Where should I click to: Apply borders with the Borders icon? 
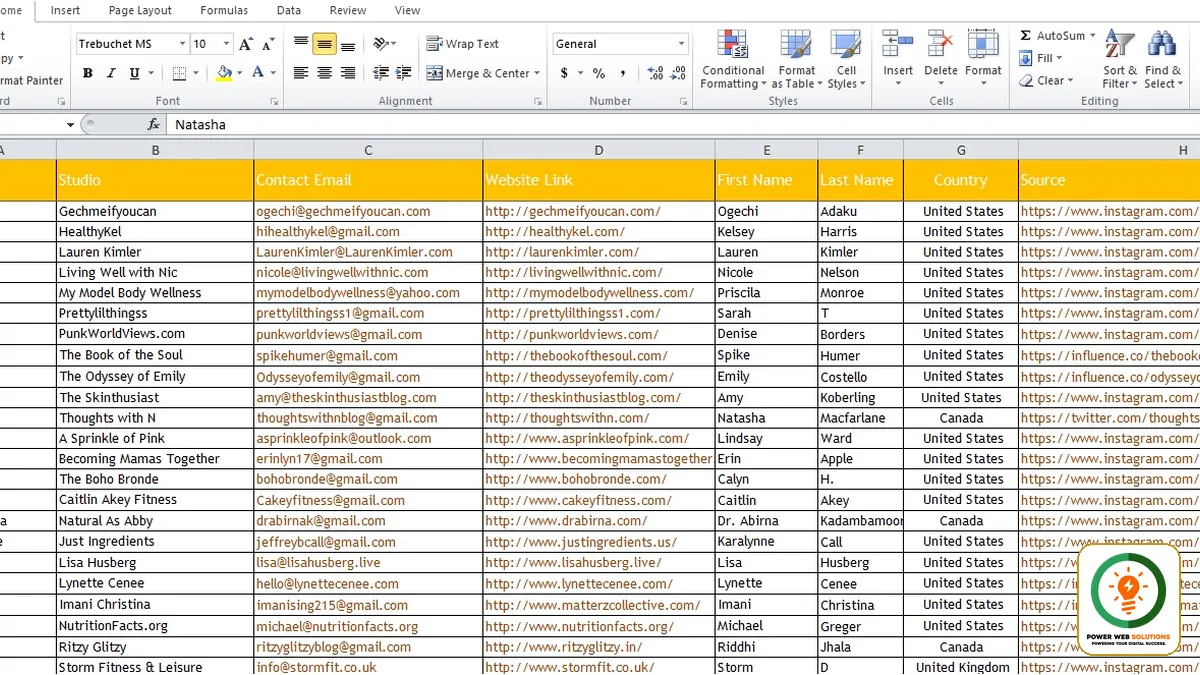[x=179, y=73]
